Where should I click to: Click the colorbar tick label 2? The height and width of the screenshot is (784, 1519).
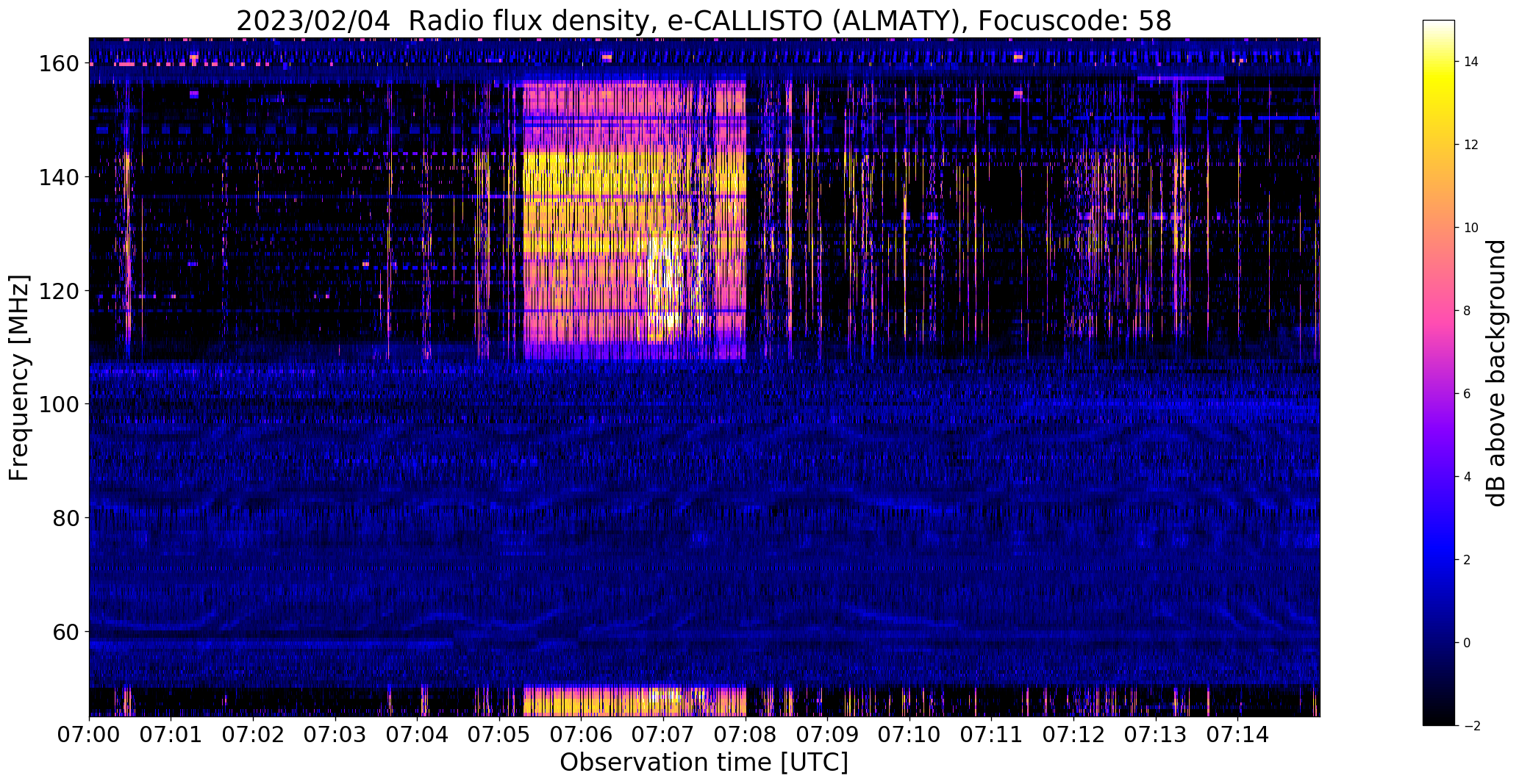1467,560
